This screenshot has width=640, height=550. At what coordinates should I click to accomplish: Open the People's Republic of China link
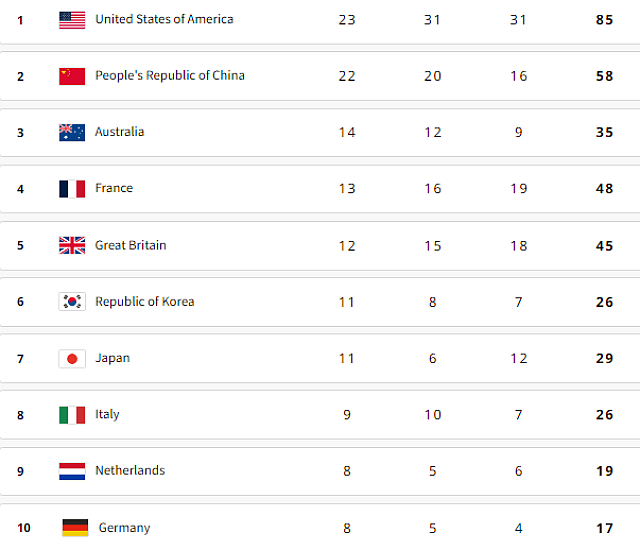169,76
